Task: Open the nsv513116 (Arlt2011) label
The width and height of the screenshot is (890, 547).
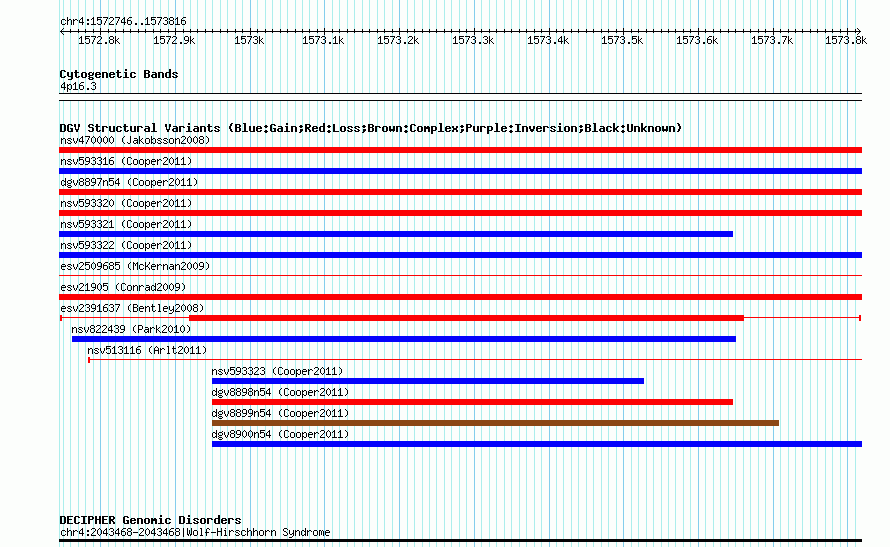Action: click(x=147, y=350)
